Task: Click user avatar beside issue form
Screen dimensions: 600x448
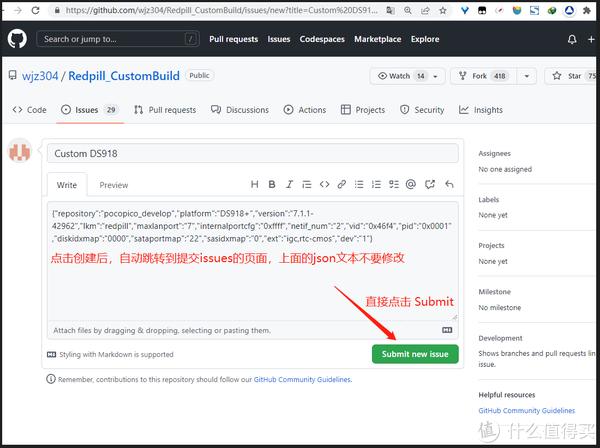Action: [20, 151]
